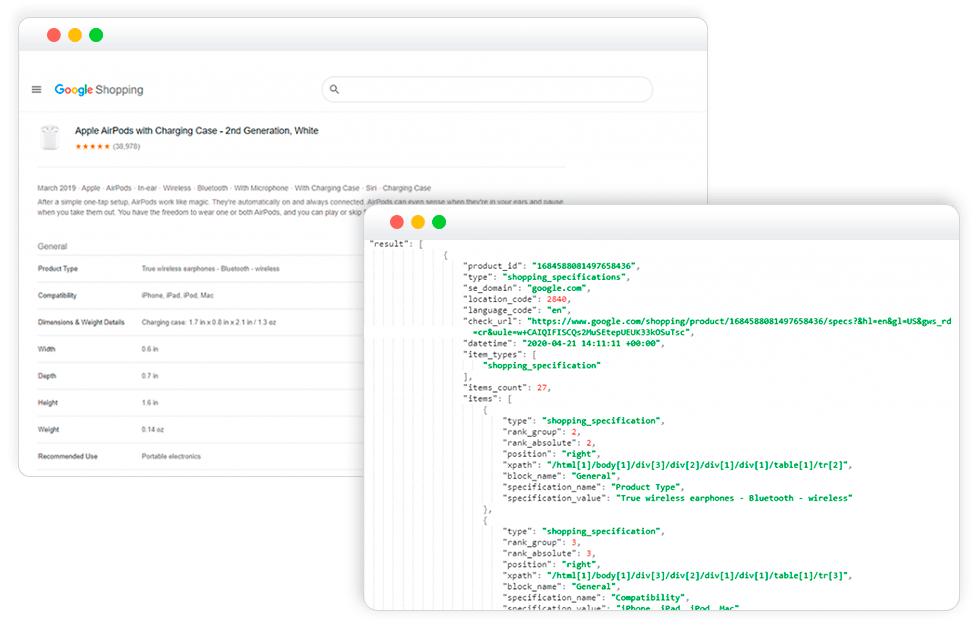The width and height of the screenshot is (975, 625).
Task: Click the specification_name "Product Type" value
Action: pos(647,487)
